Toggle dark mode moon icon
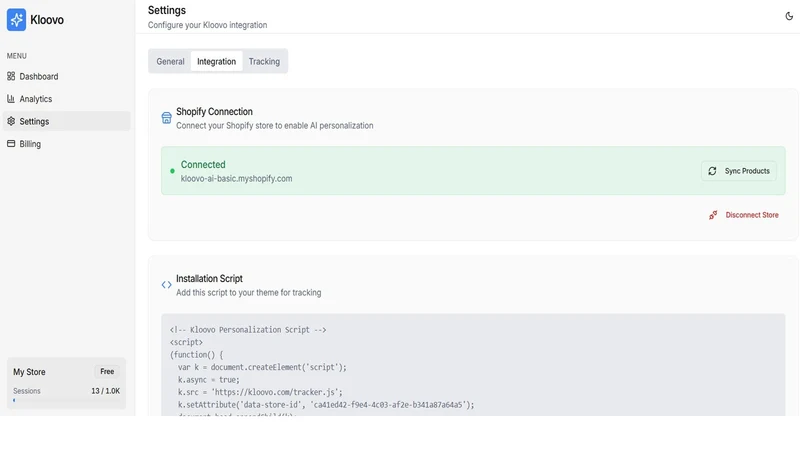The width and height of the screenshot is (800, 450). 789,16
